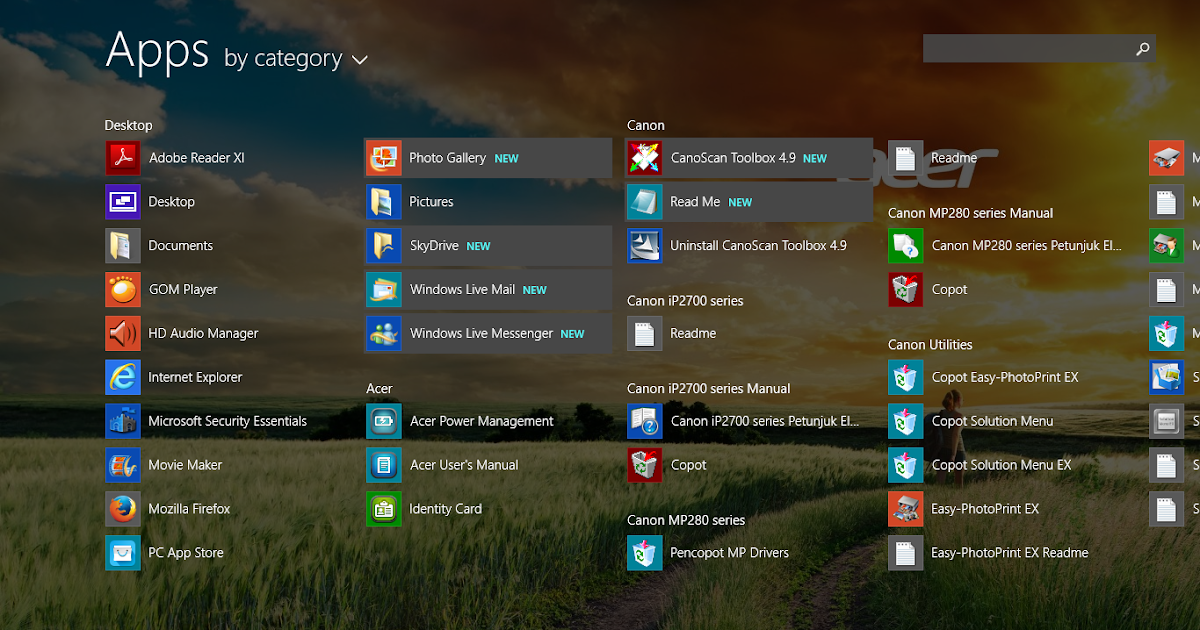Open Copot Solution Menu EX label
Image resolution: width=1200 pixels, height=630 pixels.
click(x=1001, y=465)
